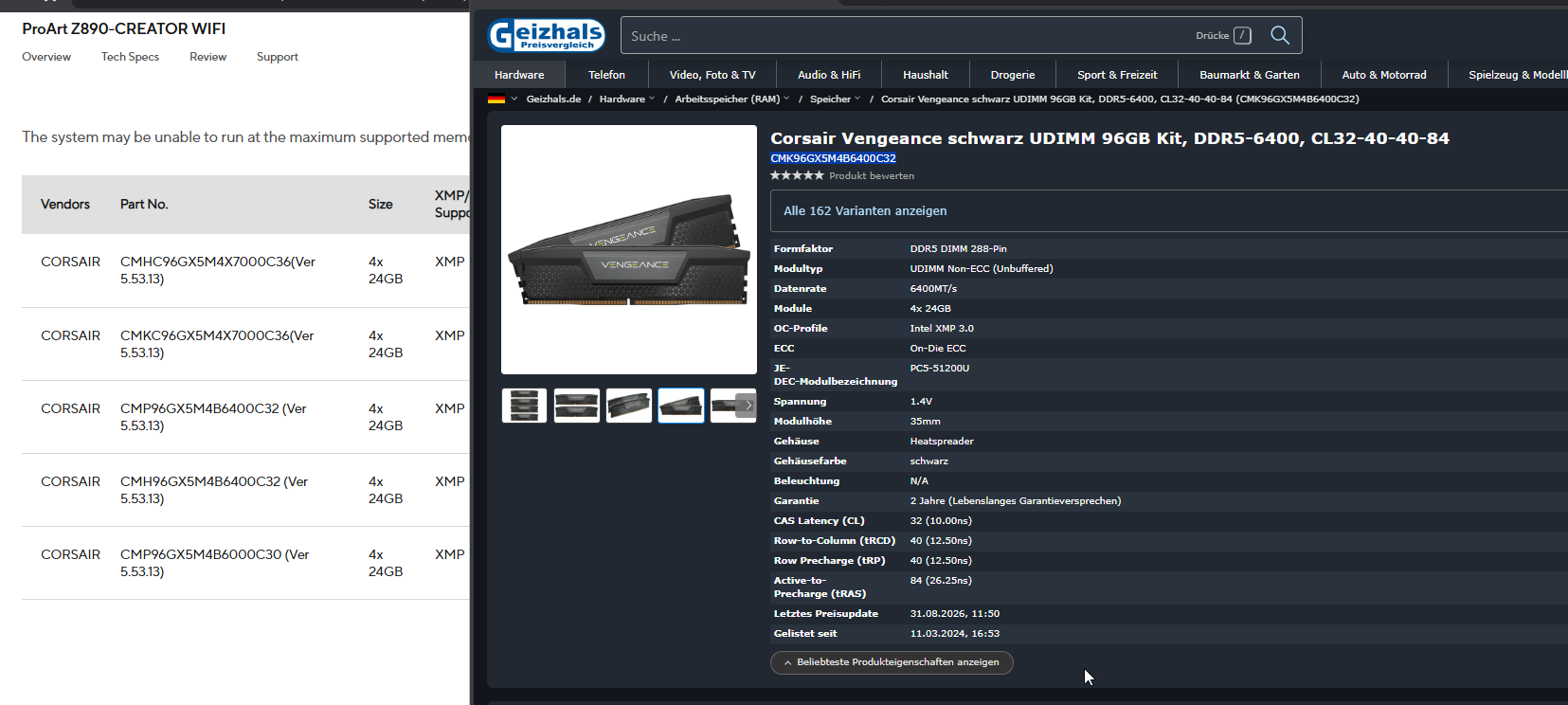The image size is (1568, 705).
Task: Open the Hardware category tab
Action: coord(519,75)
